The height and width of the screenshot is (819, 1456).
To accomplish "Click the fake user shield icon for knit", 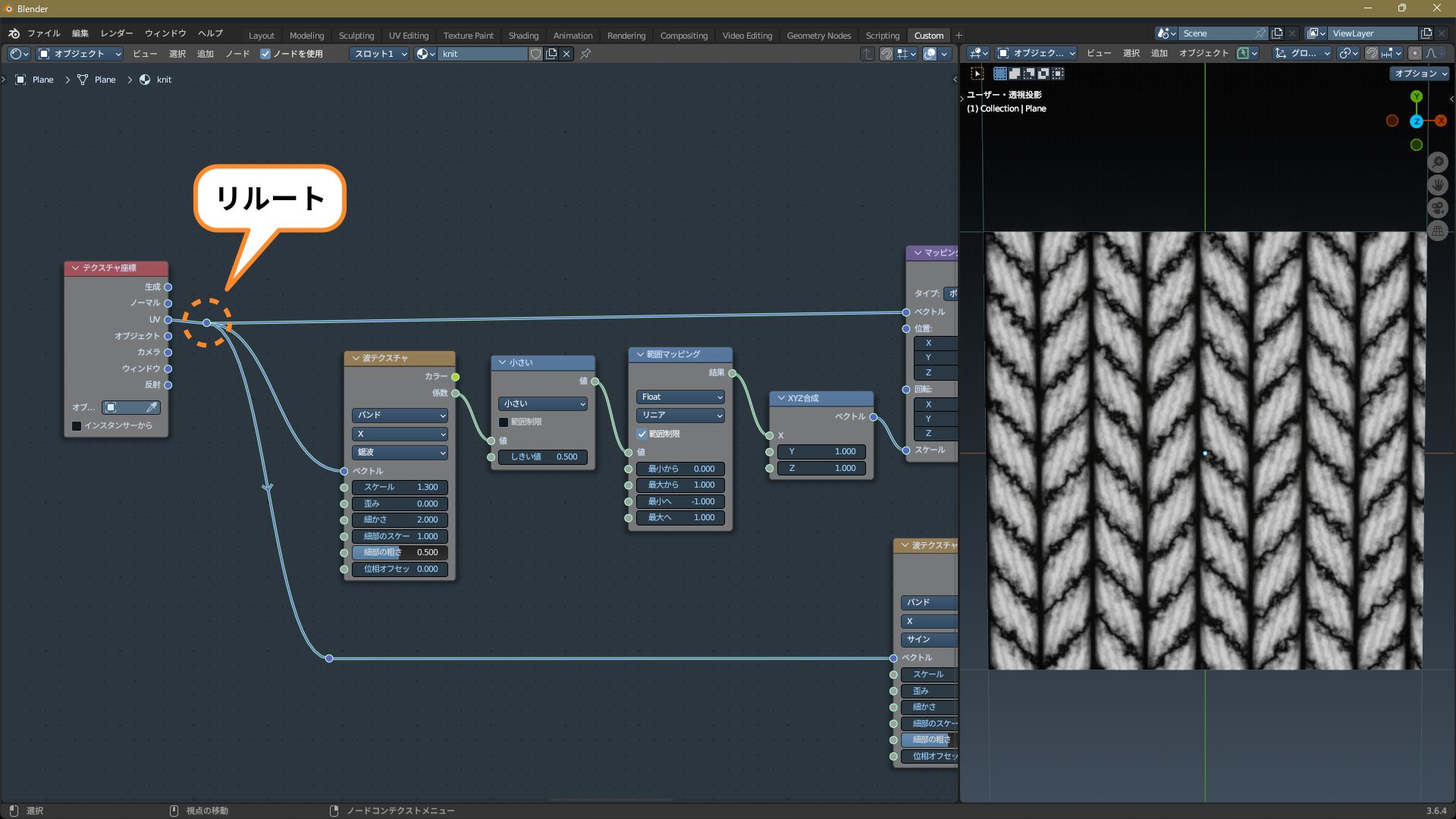I will click(x=536, y=54).
